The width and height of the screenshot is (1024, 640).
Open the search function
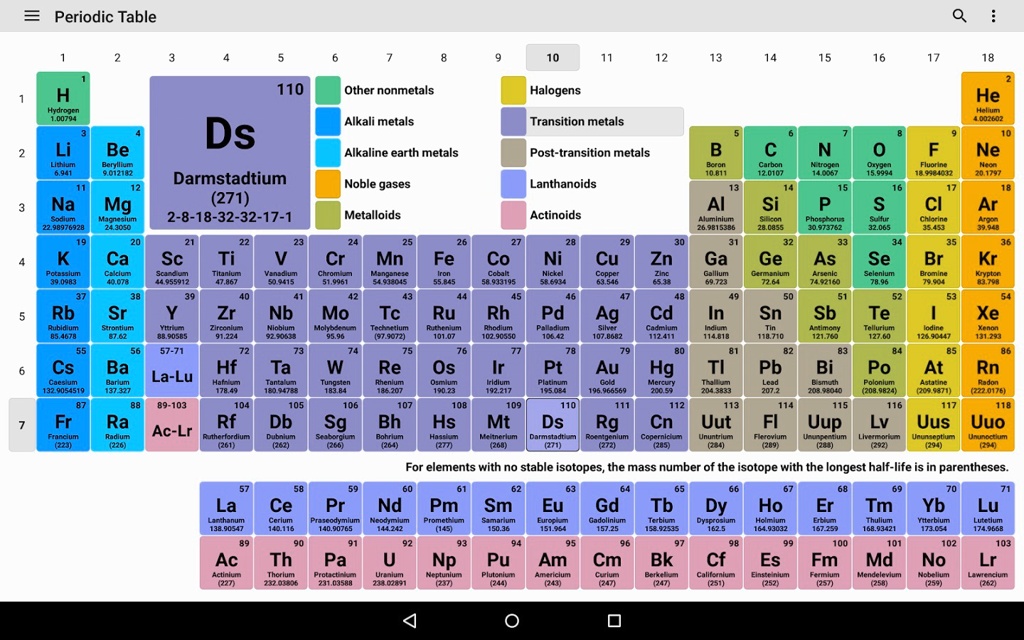coord(958,16)
